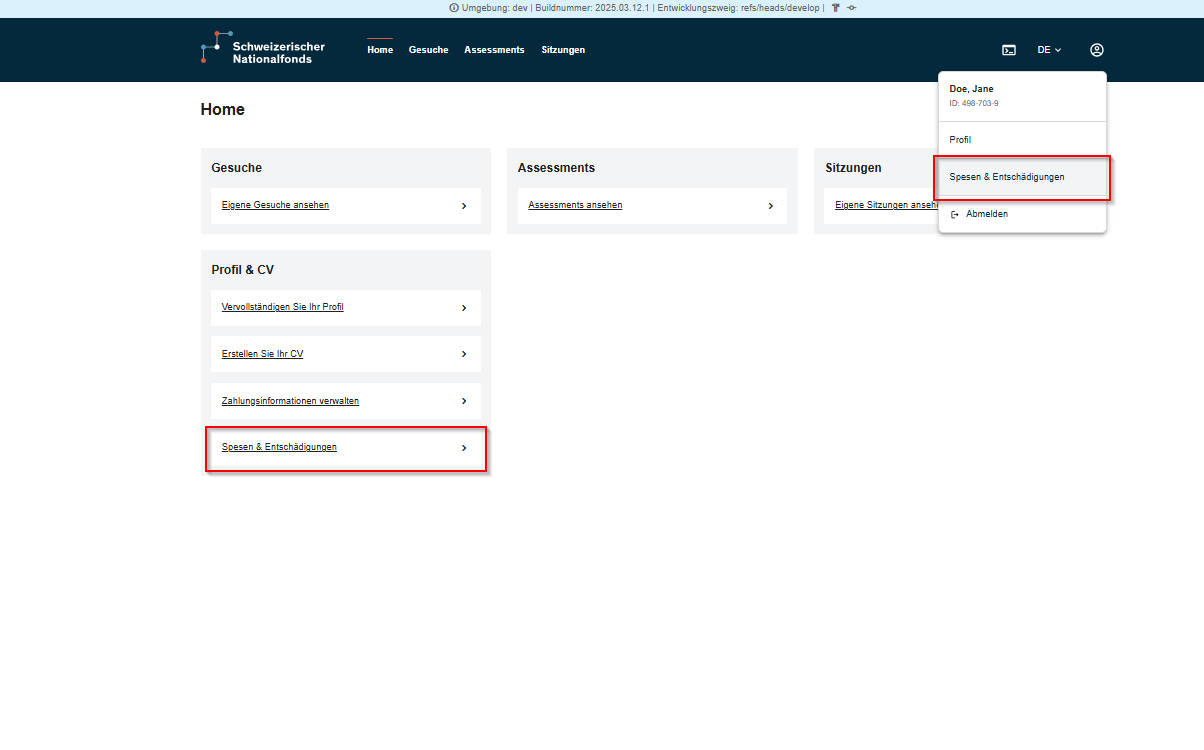Open Spesen & Entschädigungen link under Profil & CV

click(x=279, y=447)
